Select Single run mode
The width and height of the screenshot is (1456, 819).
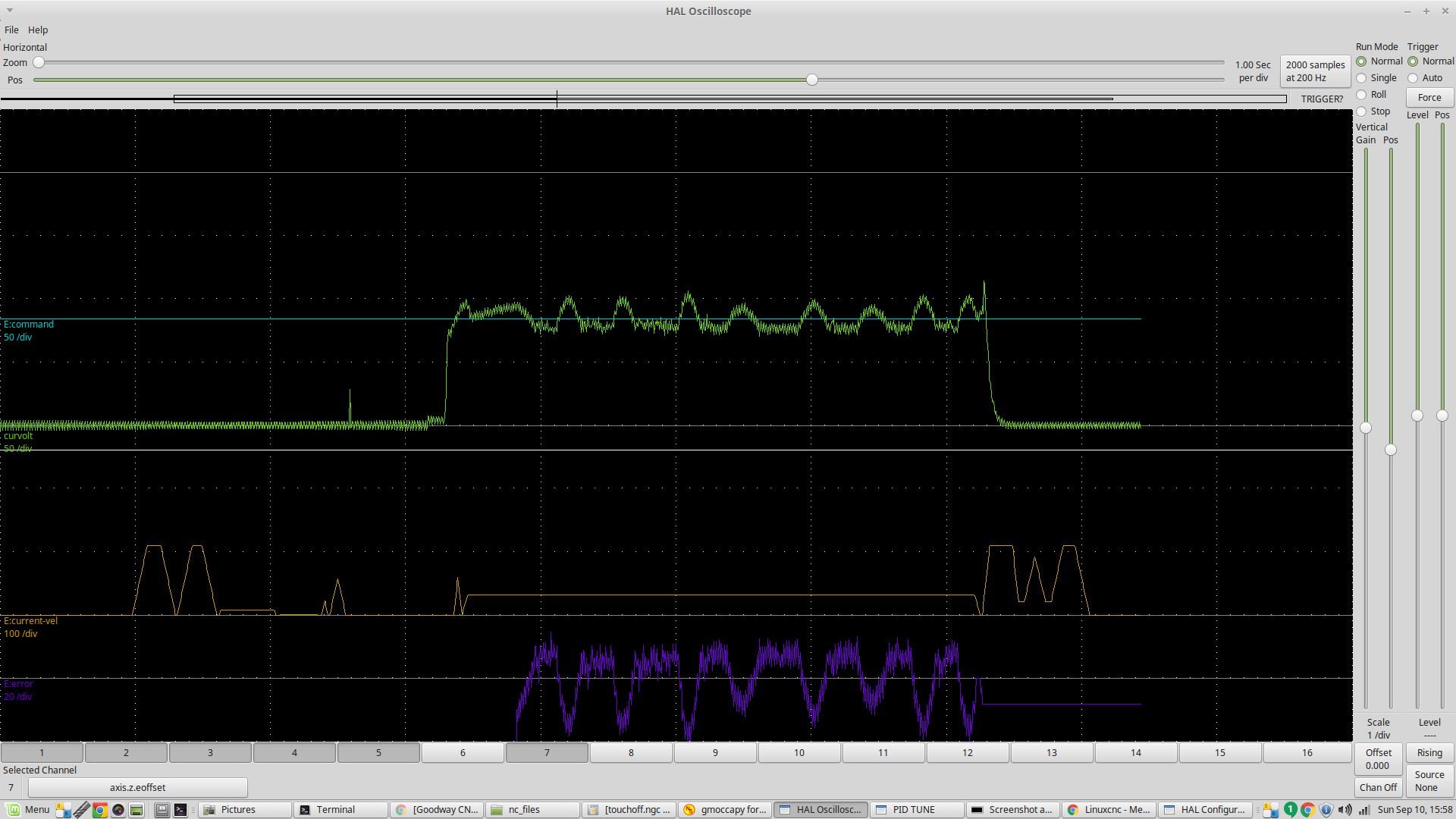click(1376, 78)
